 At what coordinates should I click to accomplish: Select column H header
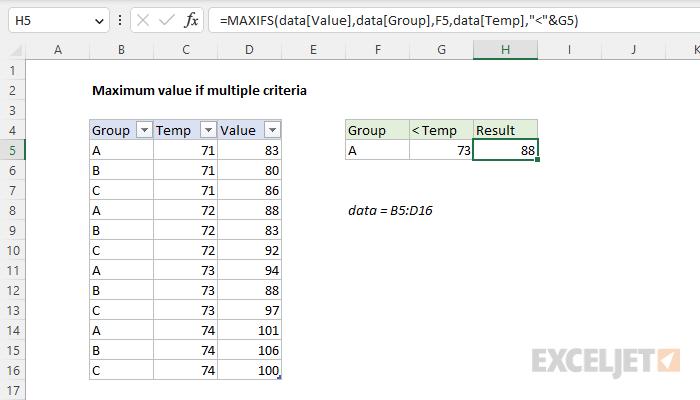[505, 50]
